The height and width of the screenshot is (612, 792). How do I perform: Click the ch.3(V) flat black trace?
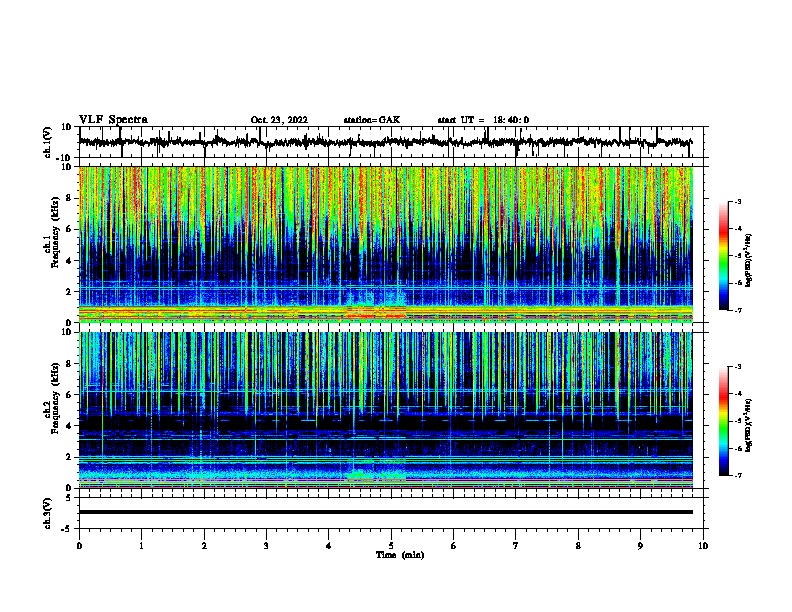click(x=386, y=512)
